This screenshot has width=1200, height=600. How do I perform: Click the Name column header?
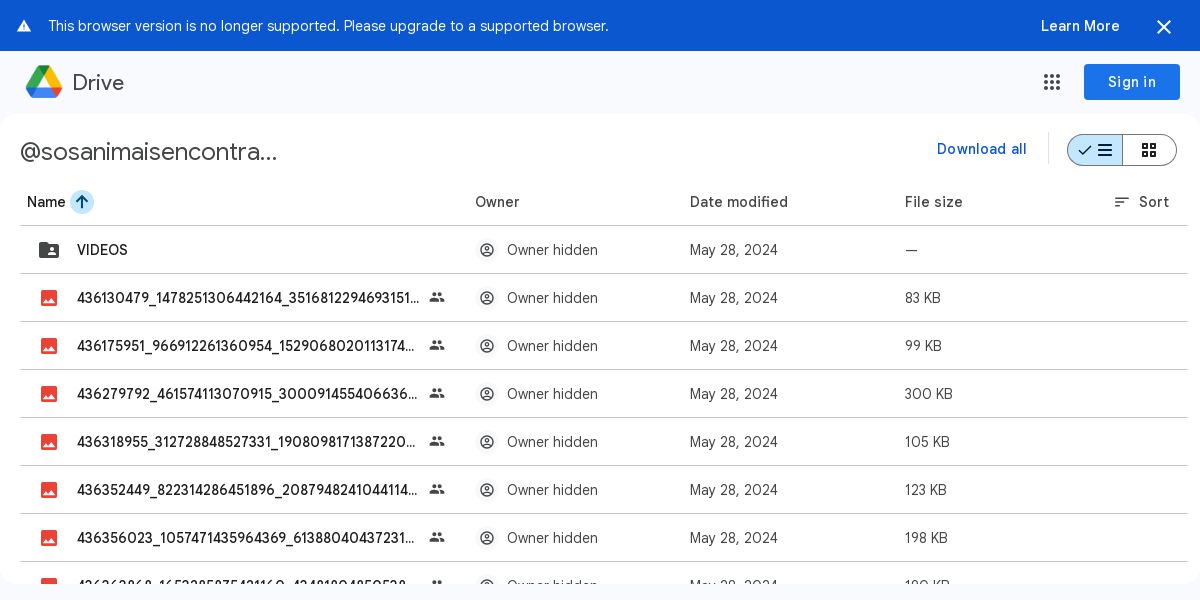point(46,202)
